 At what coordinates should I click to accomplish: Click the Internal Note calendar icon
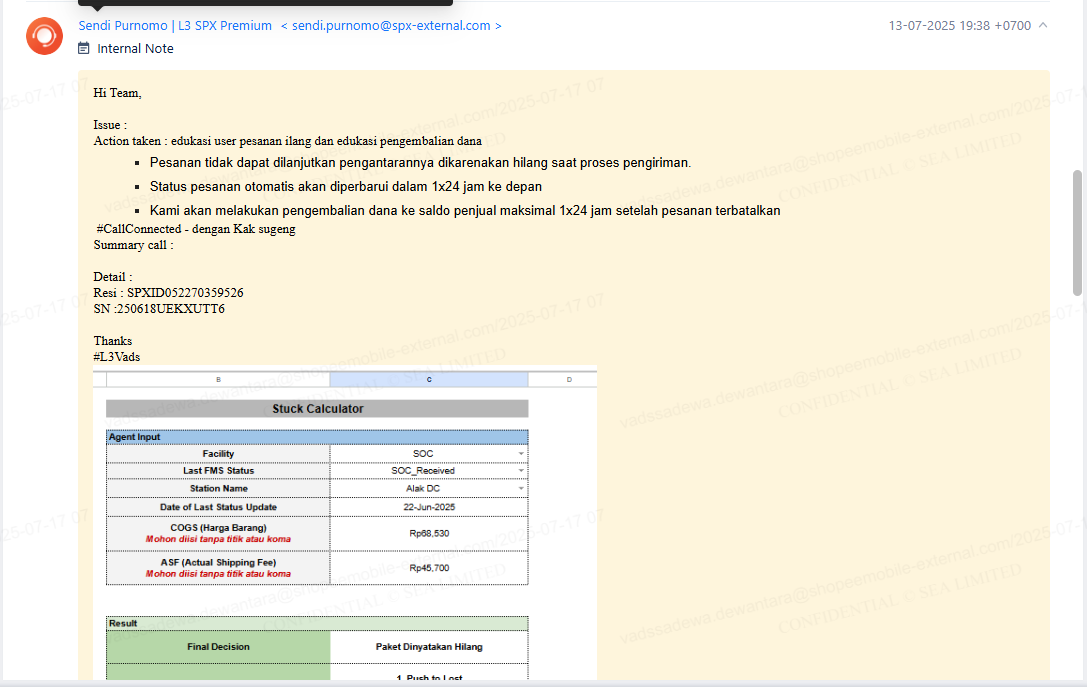tap(84, 49)
